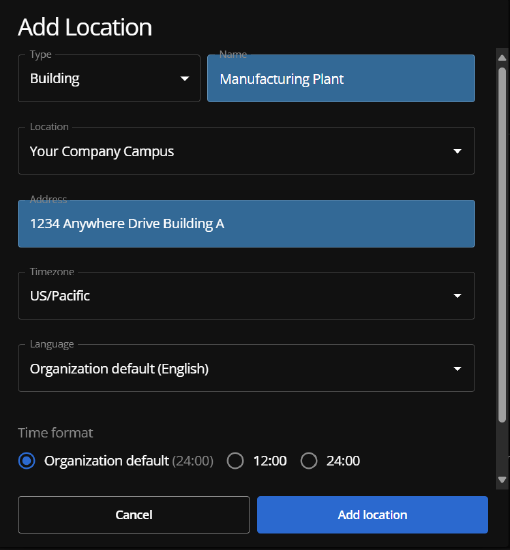Viewport: 510px width, 550px height.
Task: Open the Location dropdown showing Your Company Campus
Action: (x=246, y=151)
